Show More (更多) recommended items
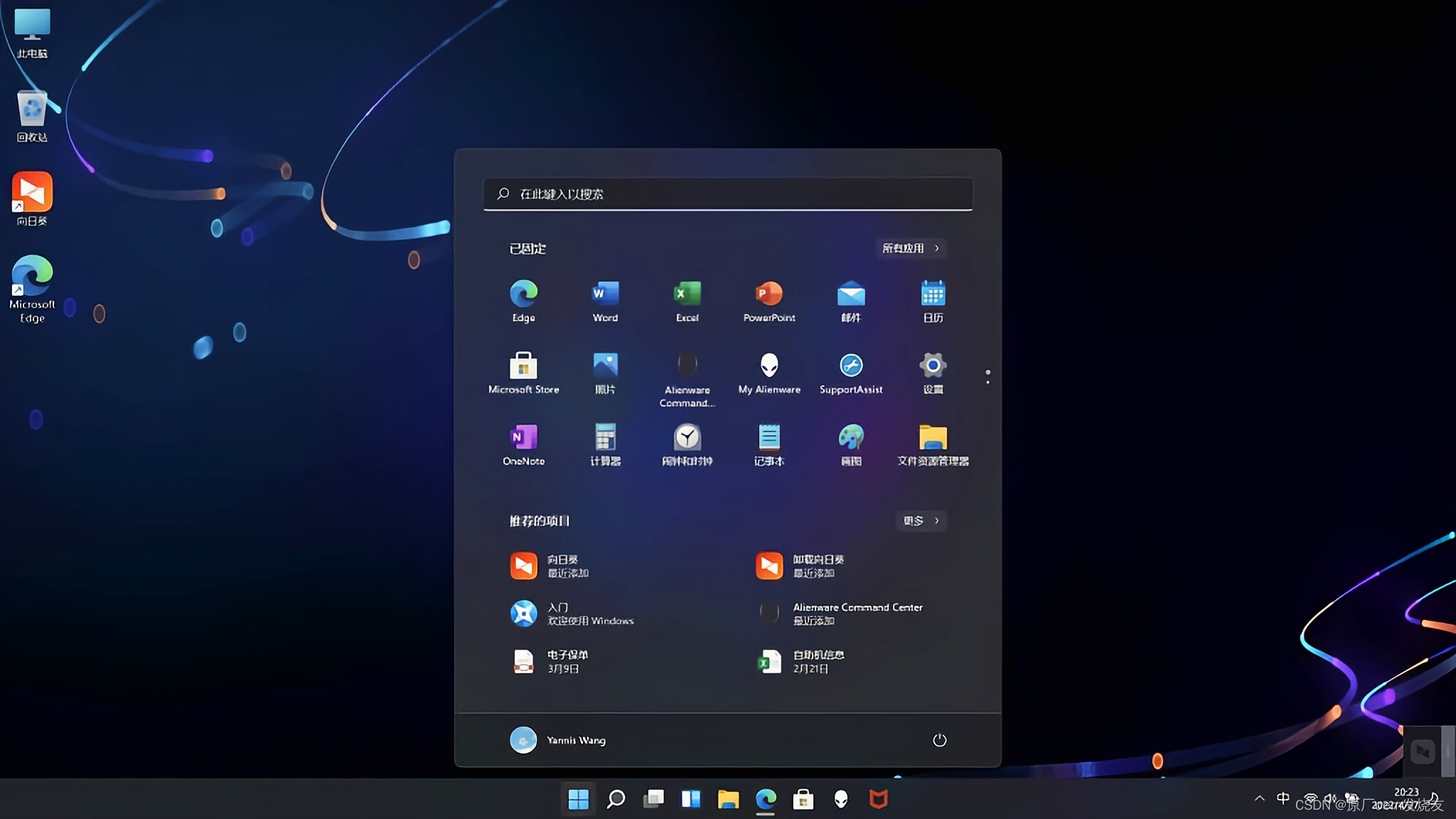This screenshot has width=1456, height=819. 921,521
